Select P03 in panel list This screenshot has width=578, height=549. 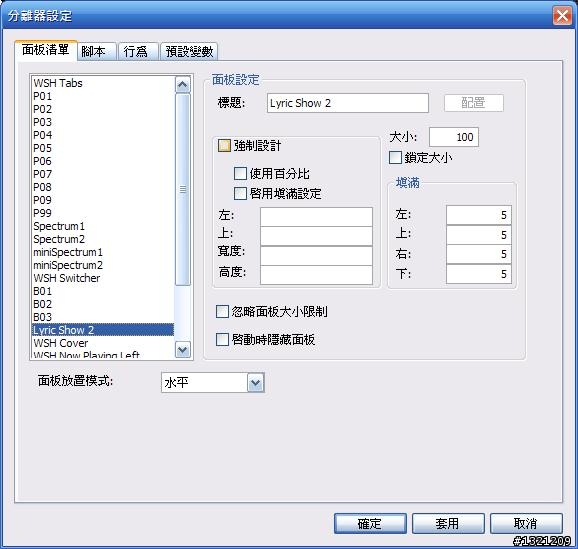coord(103,122)
